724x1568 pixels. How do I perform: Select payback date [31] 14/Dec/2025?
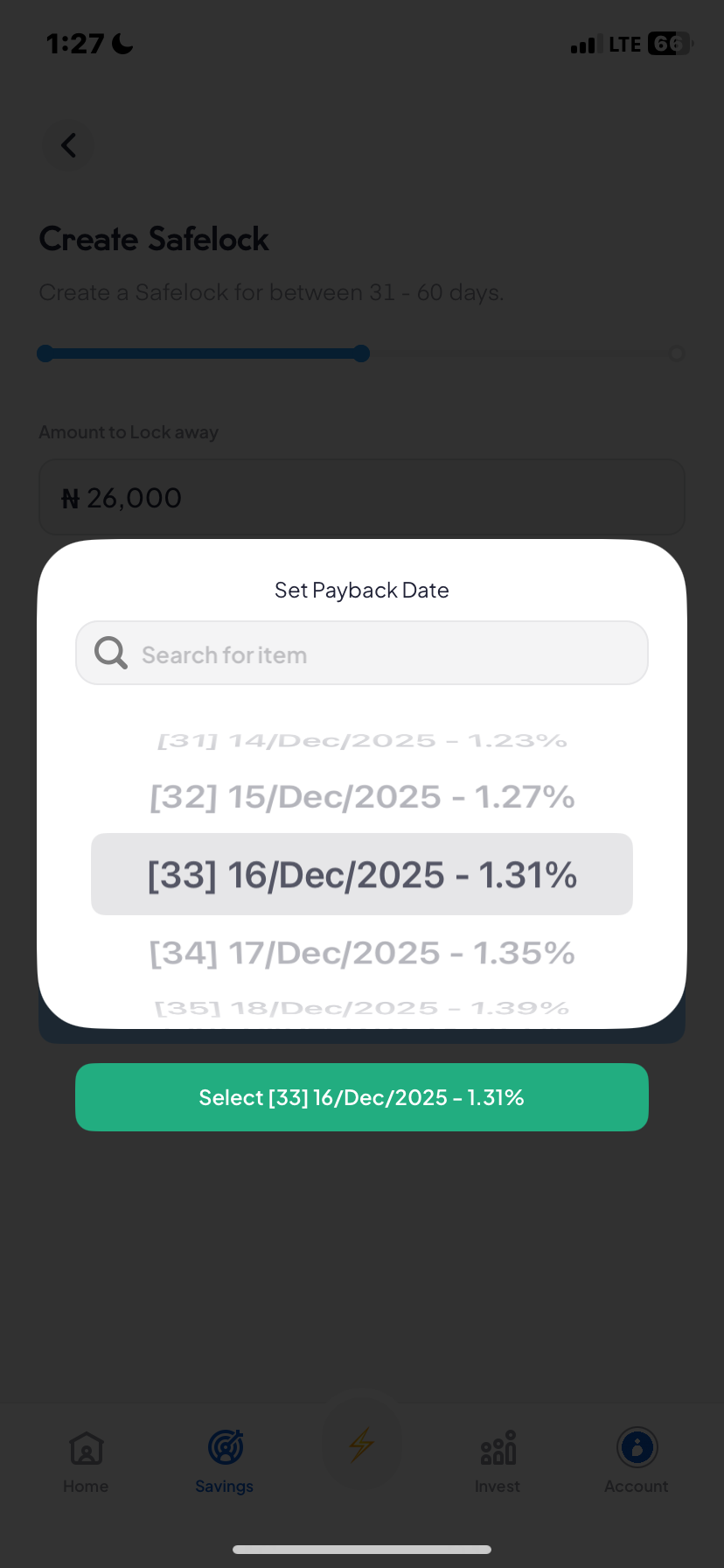pos(361,739)
